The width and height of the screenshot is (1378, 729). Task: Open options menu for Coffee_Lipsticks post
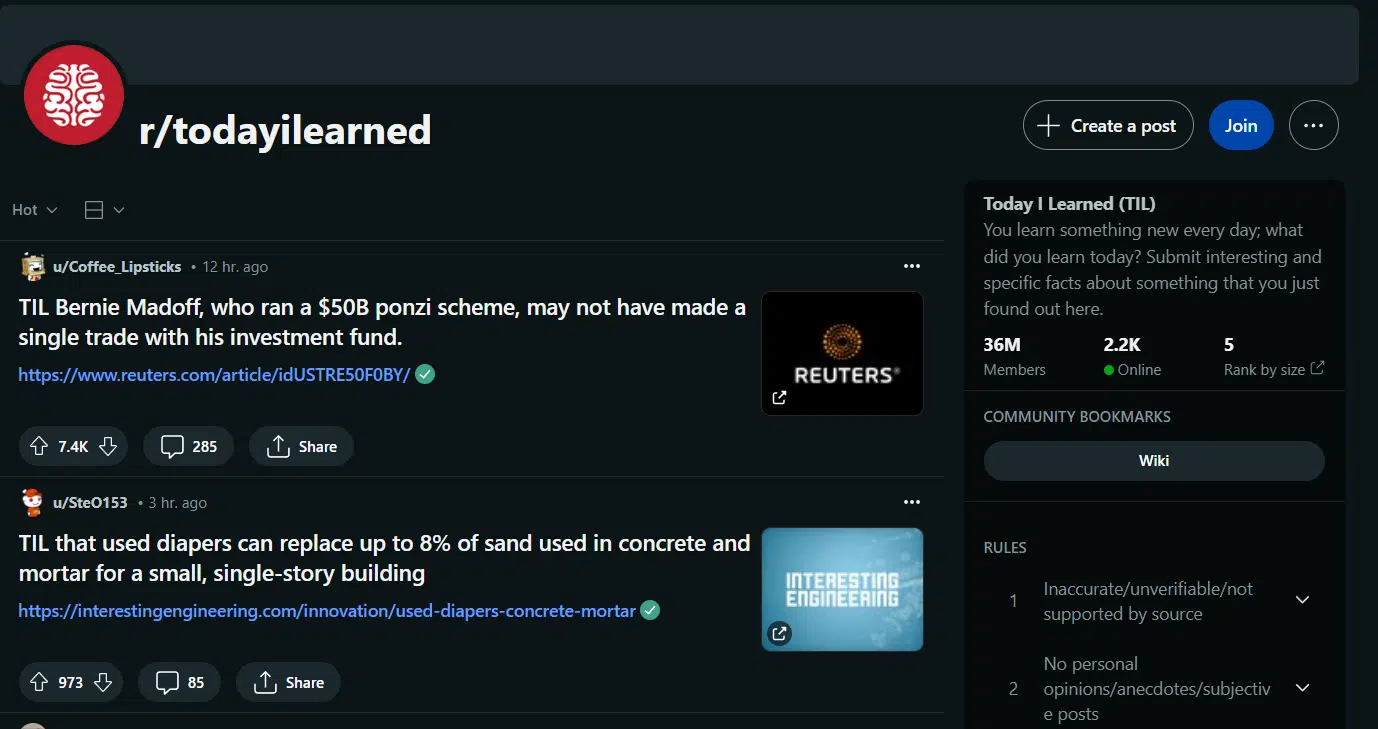pos(911,266)
